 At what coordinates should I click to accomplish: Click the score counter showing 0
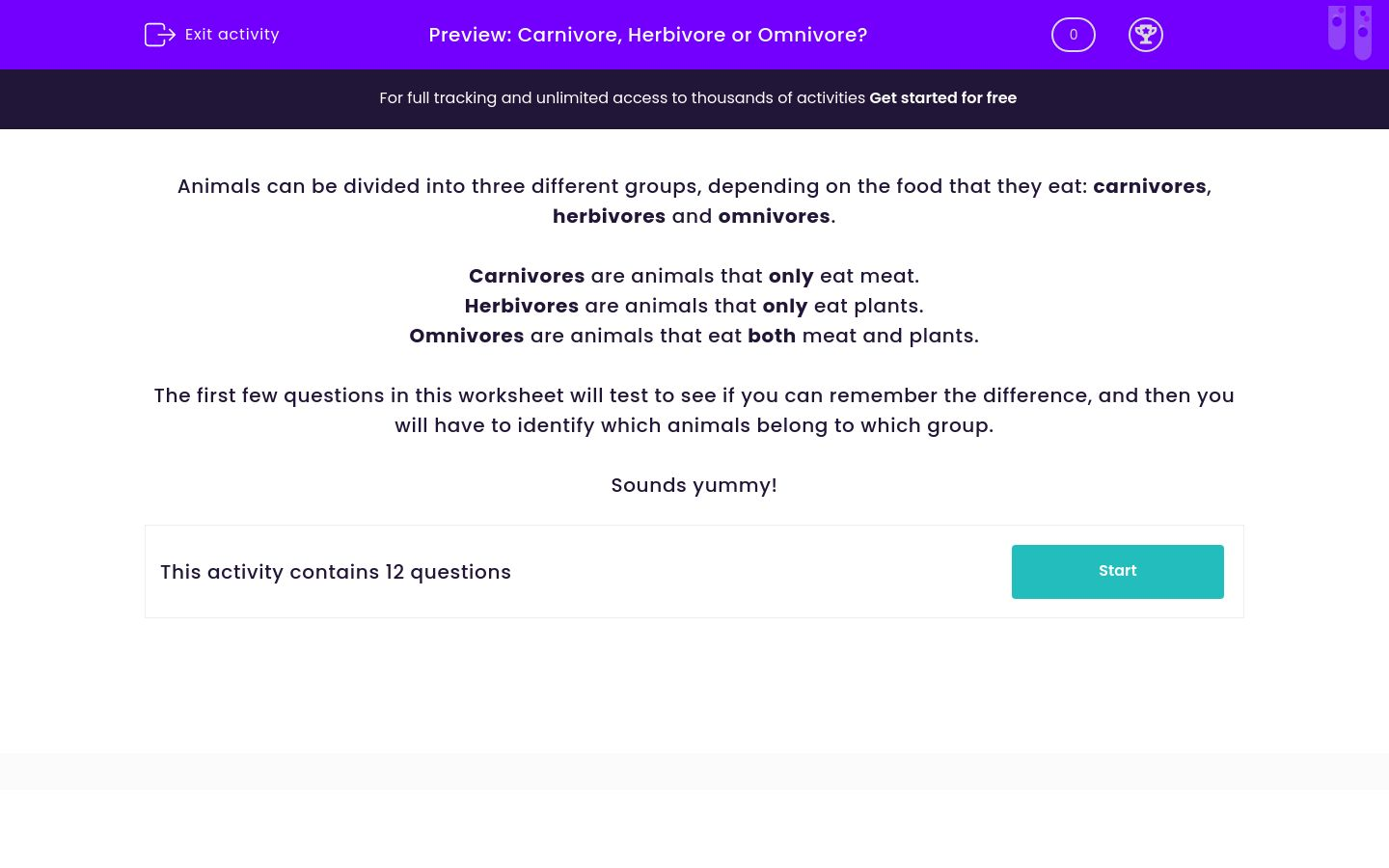1073,35
